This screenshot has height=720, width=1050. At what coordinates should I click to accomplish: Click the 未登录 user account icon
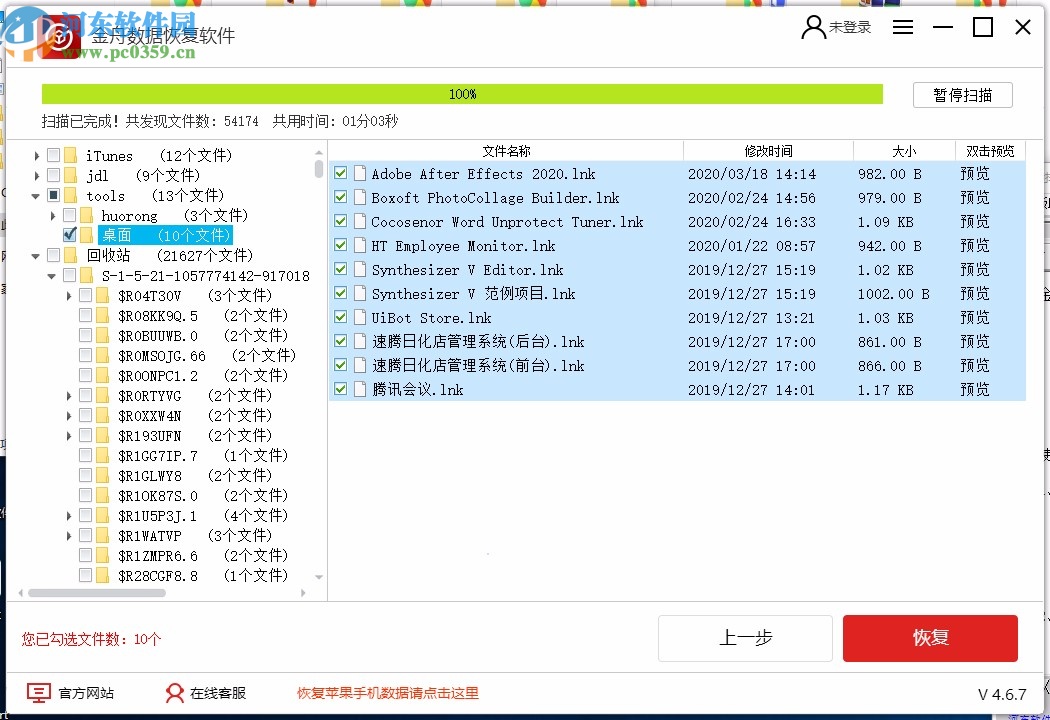click(x=812, y=27)
